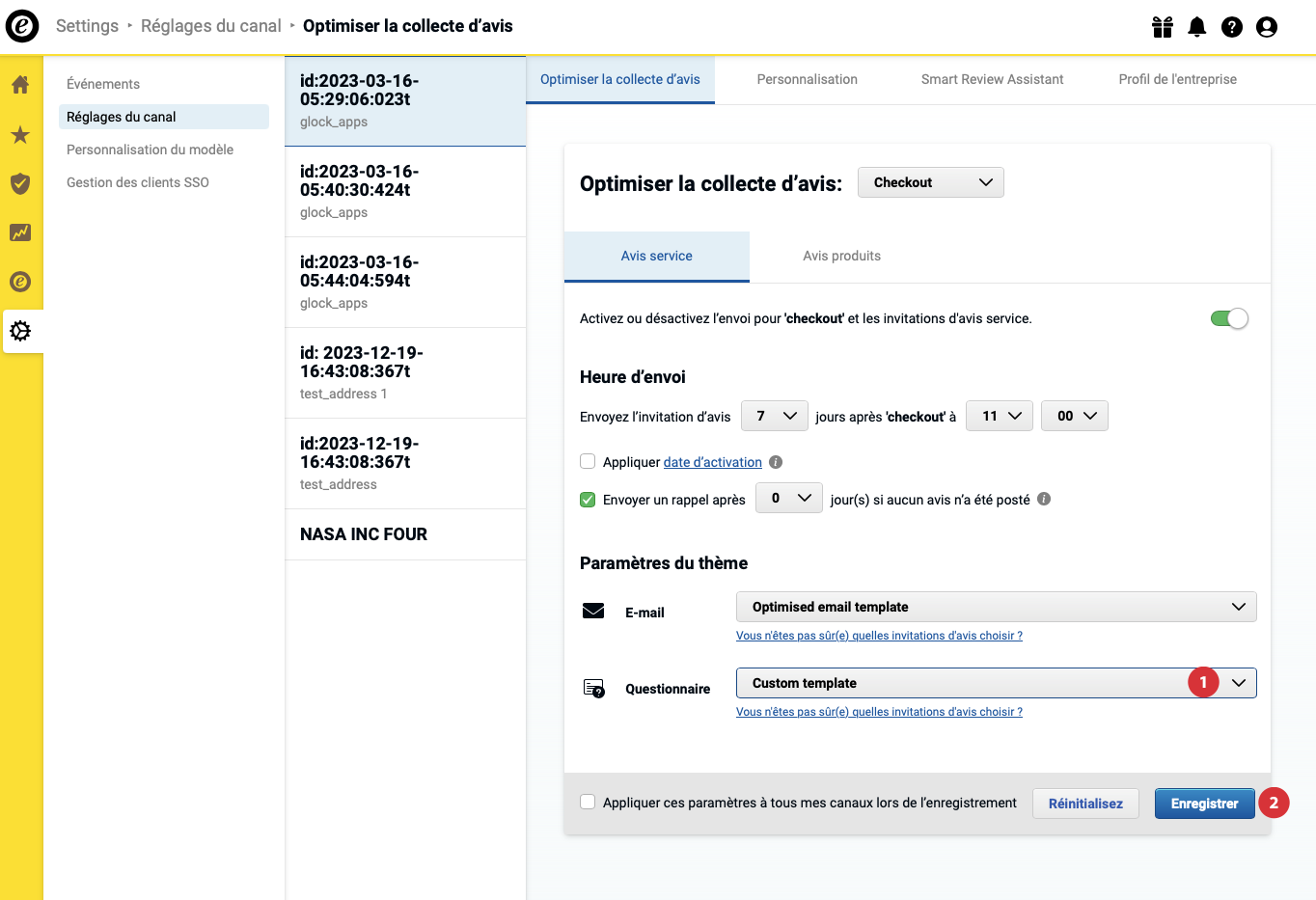
Task: Uncheck Envoyer un rappel après checkbox
Action: point(588,499)
